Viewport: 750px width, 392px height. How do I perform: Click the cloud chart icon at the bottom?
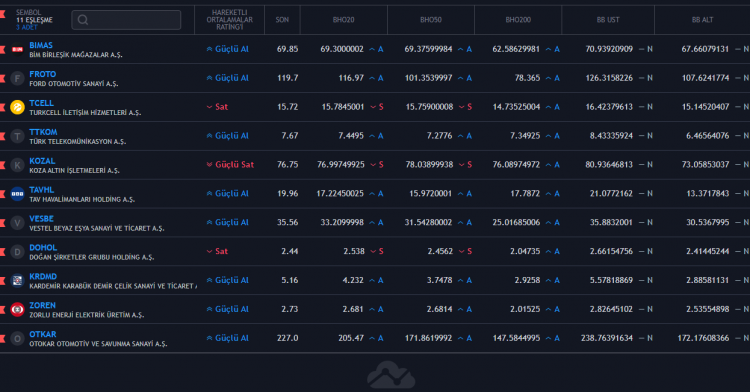coord(391,375)
